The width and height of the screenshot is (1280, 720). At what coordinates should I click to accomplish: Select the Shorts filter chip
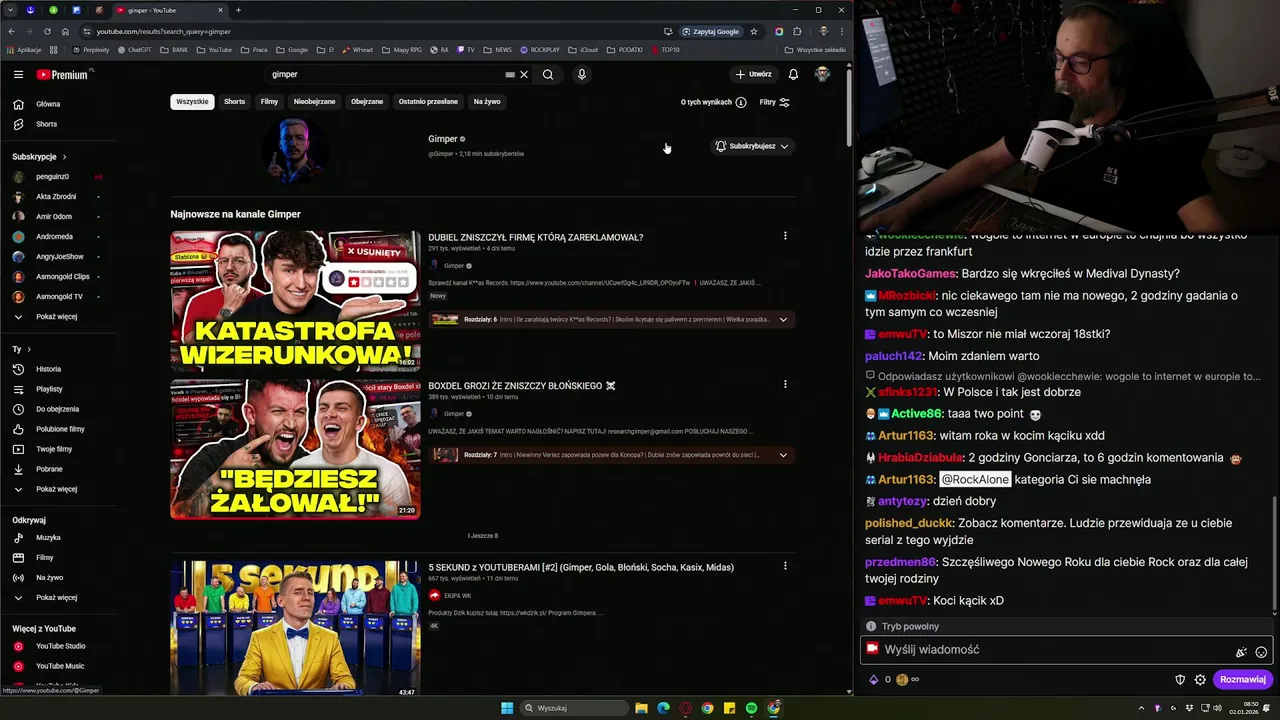click(234, 101)
